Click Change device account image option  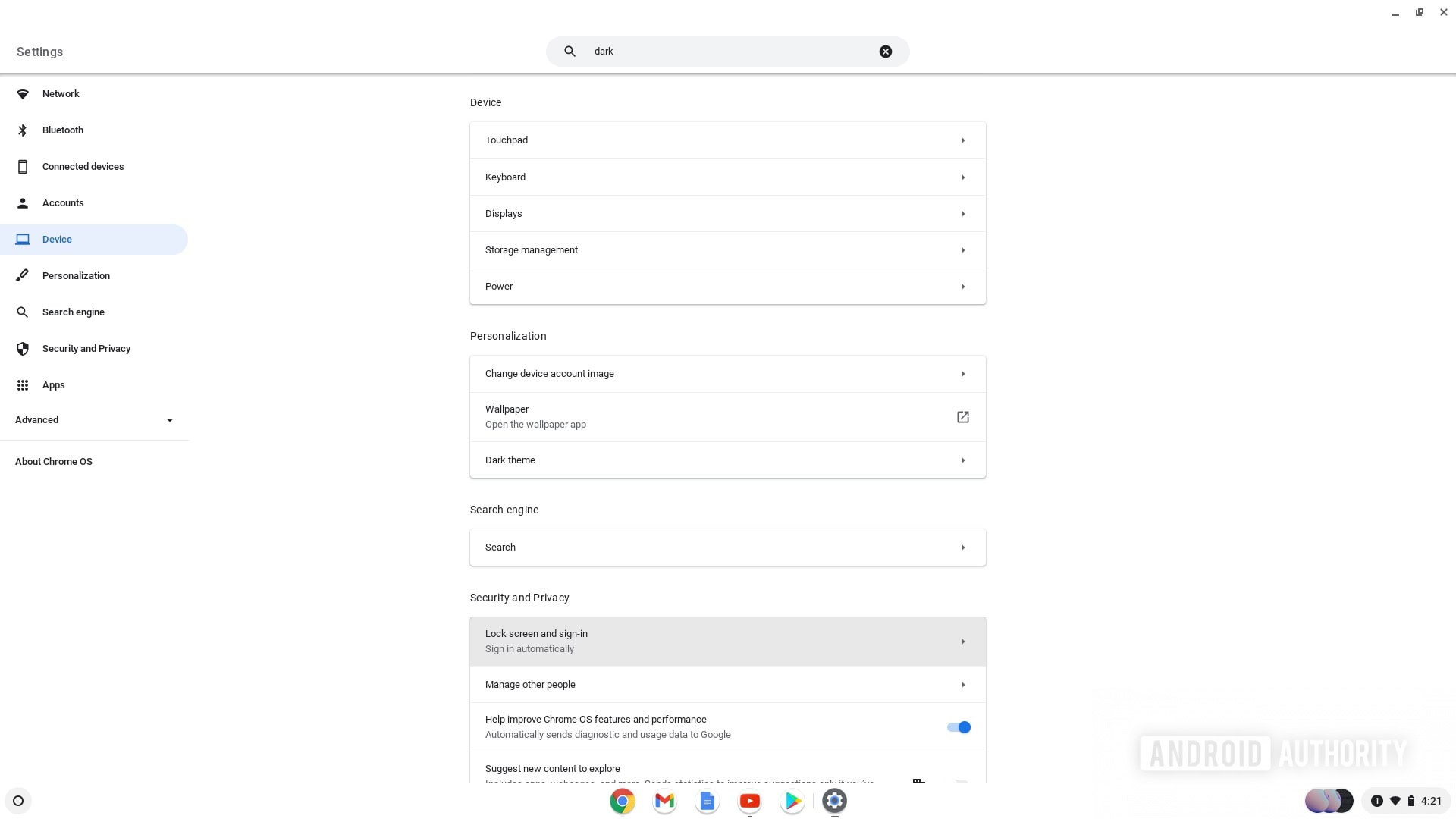point(728,374)
